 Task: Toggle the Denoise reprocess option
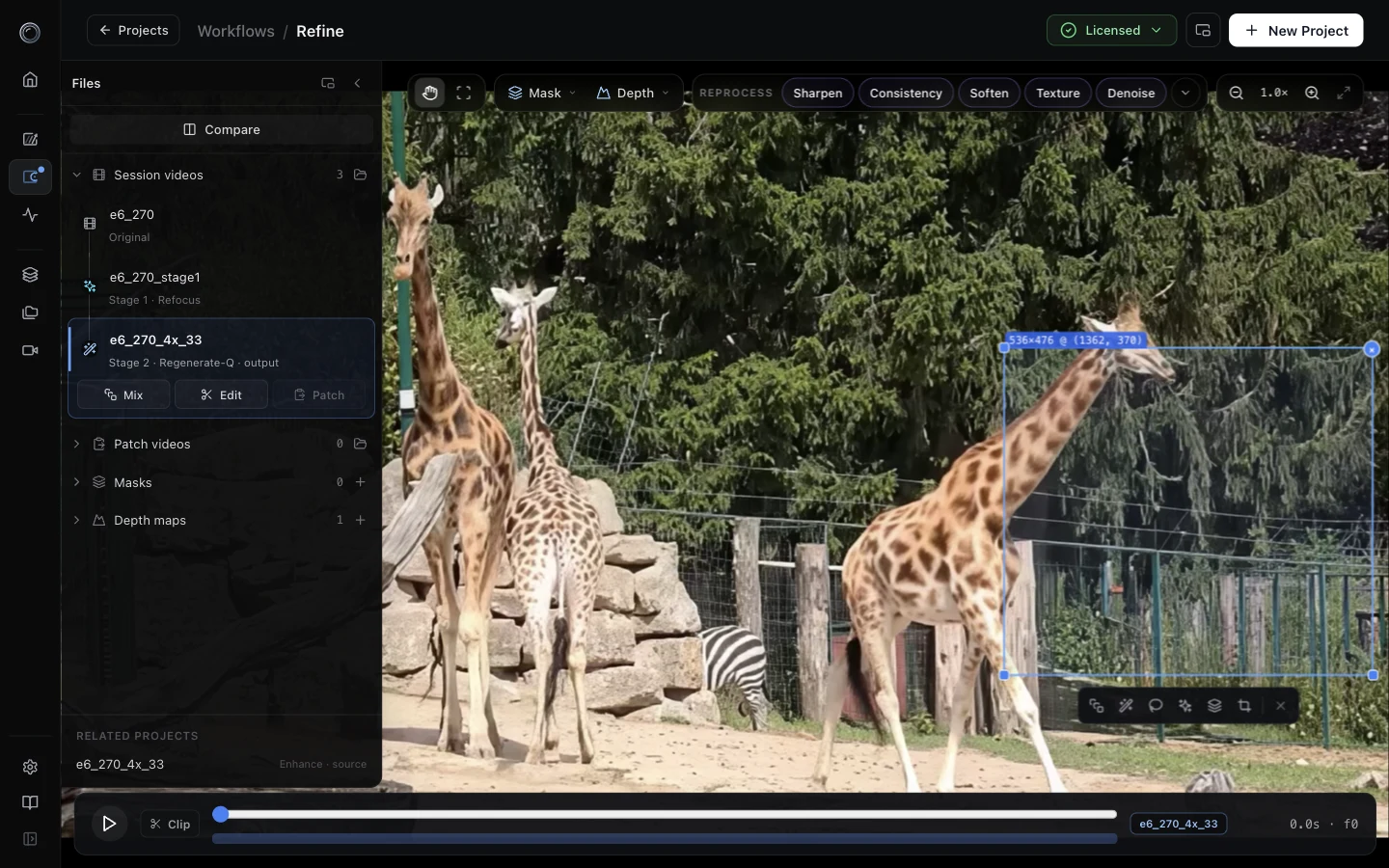pos(1130,93)
